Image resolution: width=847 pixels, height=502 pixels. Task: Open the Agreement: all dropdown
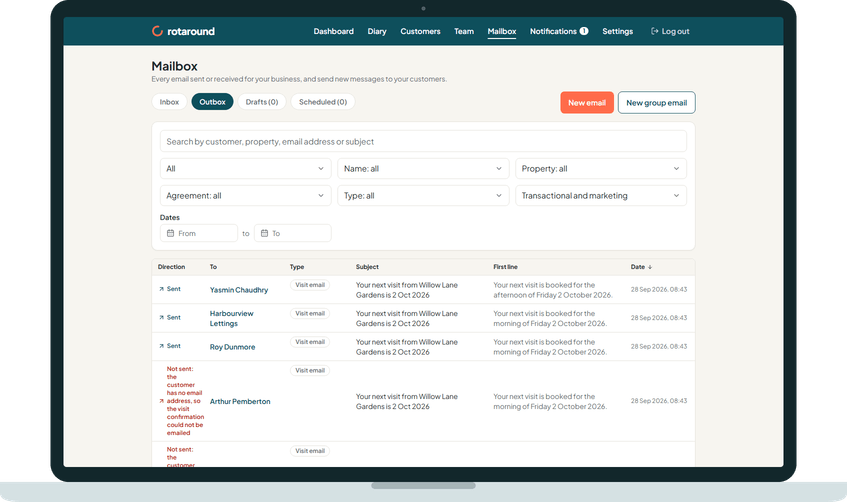click(245, 196)
